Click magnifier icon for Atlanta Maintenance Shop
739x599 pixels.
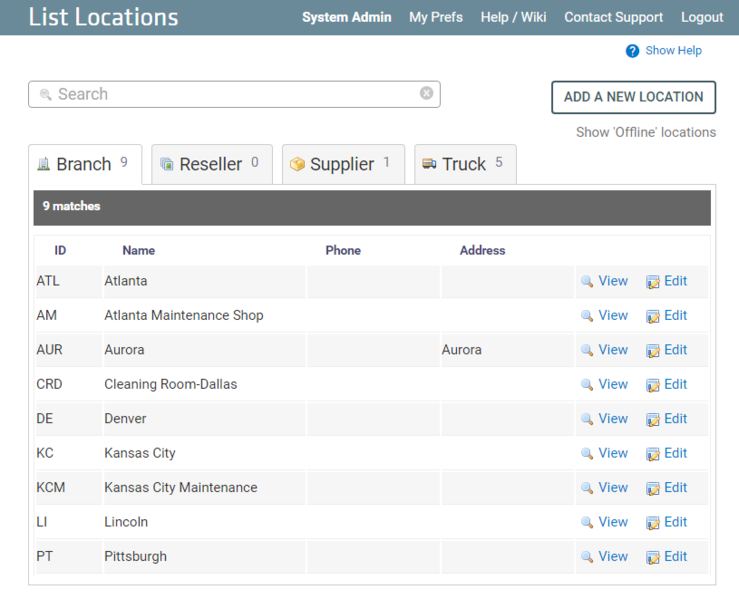point(587,316)
